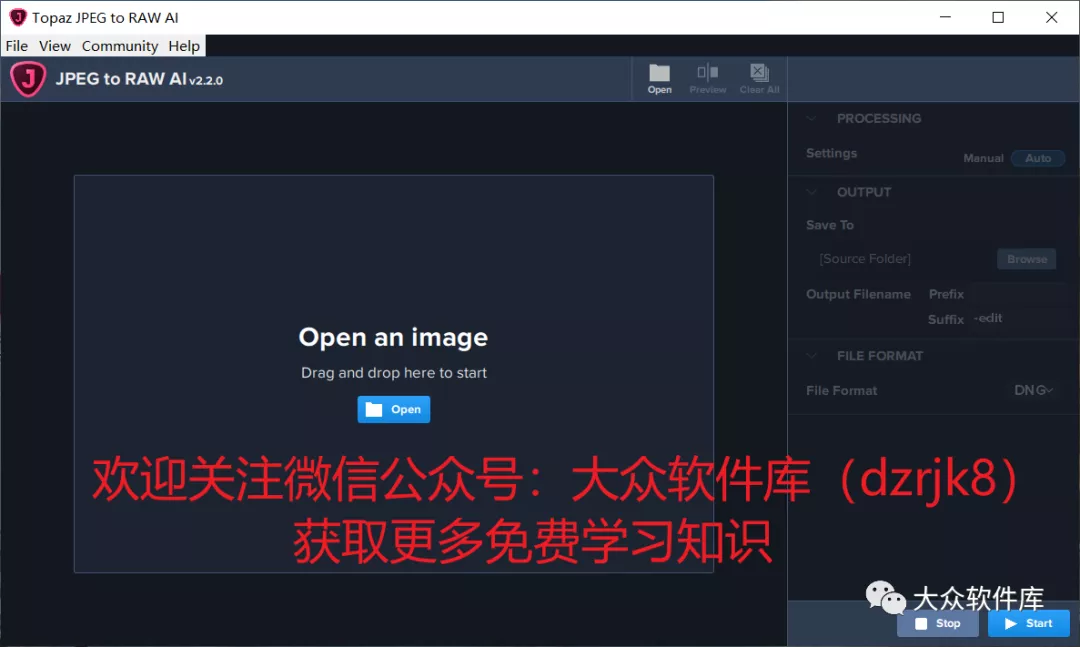This screenshot has width=1080, height=647.
Task: Click the blue folder icon on the Open button
Action: tap(374, 409)
